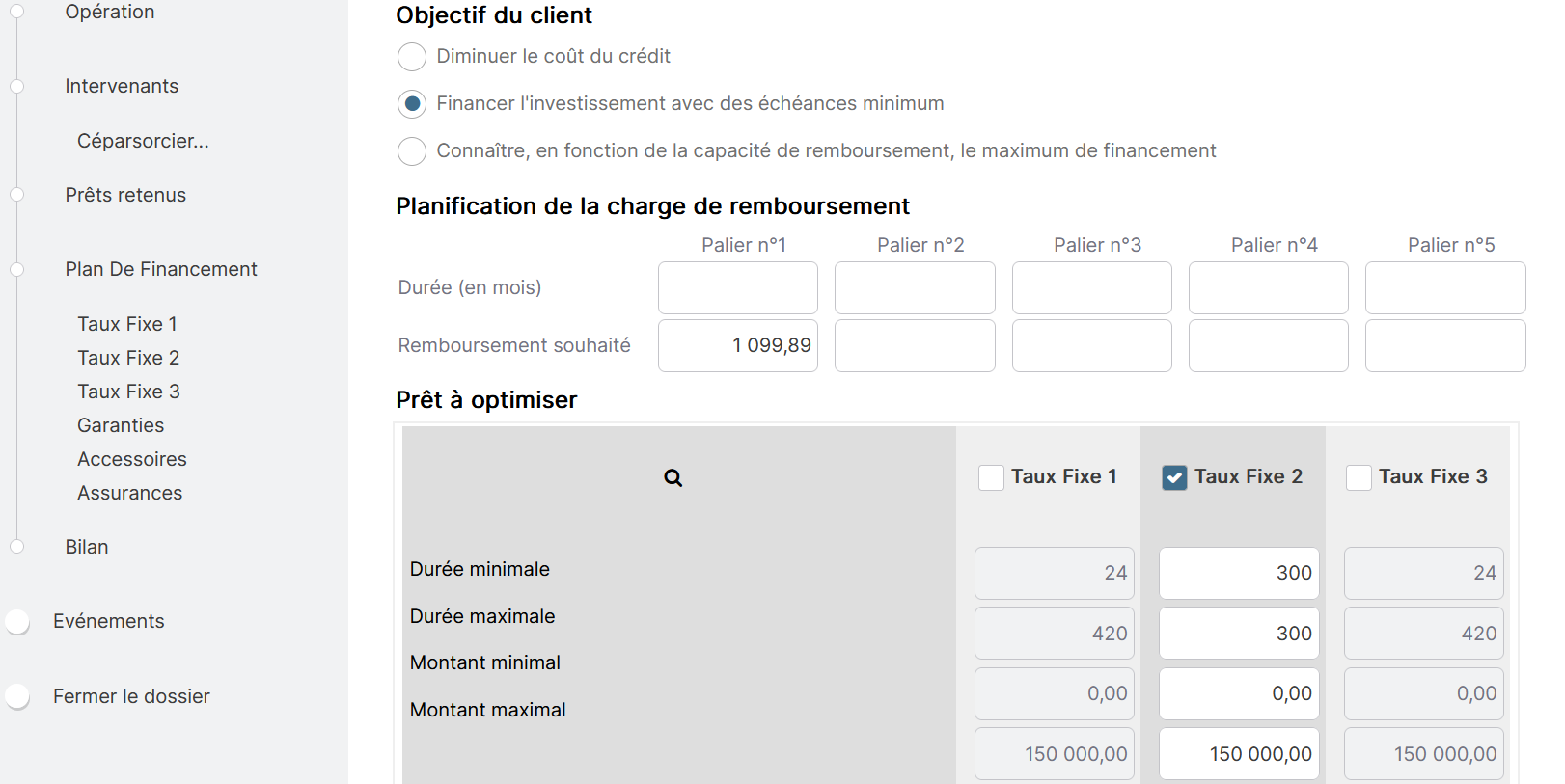Navigate to Assurances sub-item
The height and width of the screenshot is (784, 1565).
point(129,493)
